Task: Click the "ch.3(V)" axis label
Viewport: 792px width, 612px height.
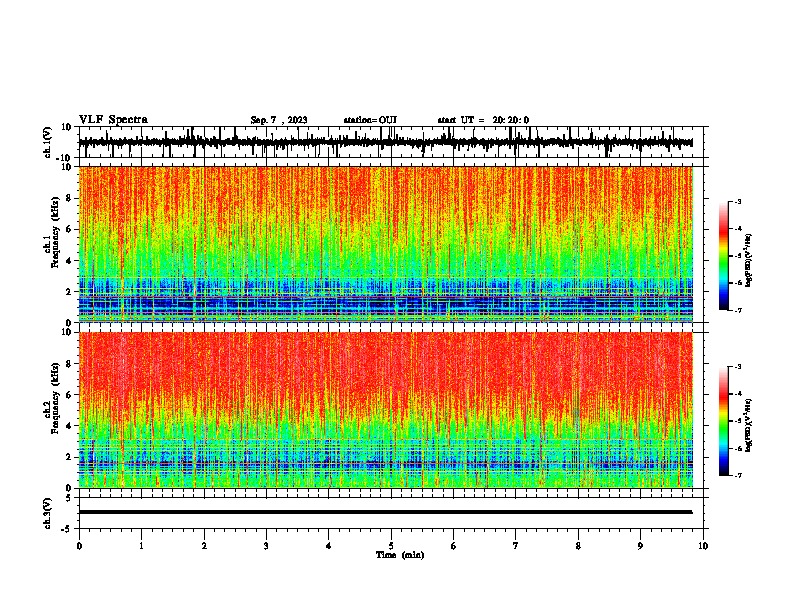Action: pyautogui.click(x=48, y=513)
